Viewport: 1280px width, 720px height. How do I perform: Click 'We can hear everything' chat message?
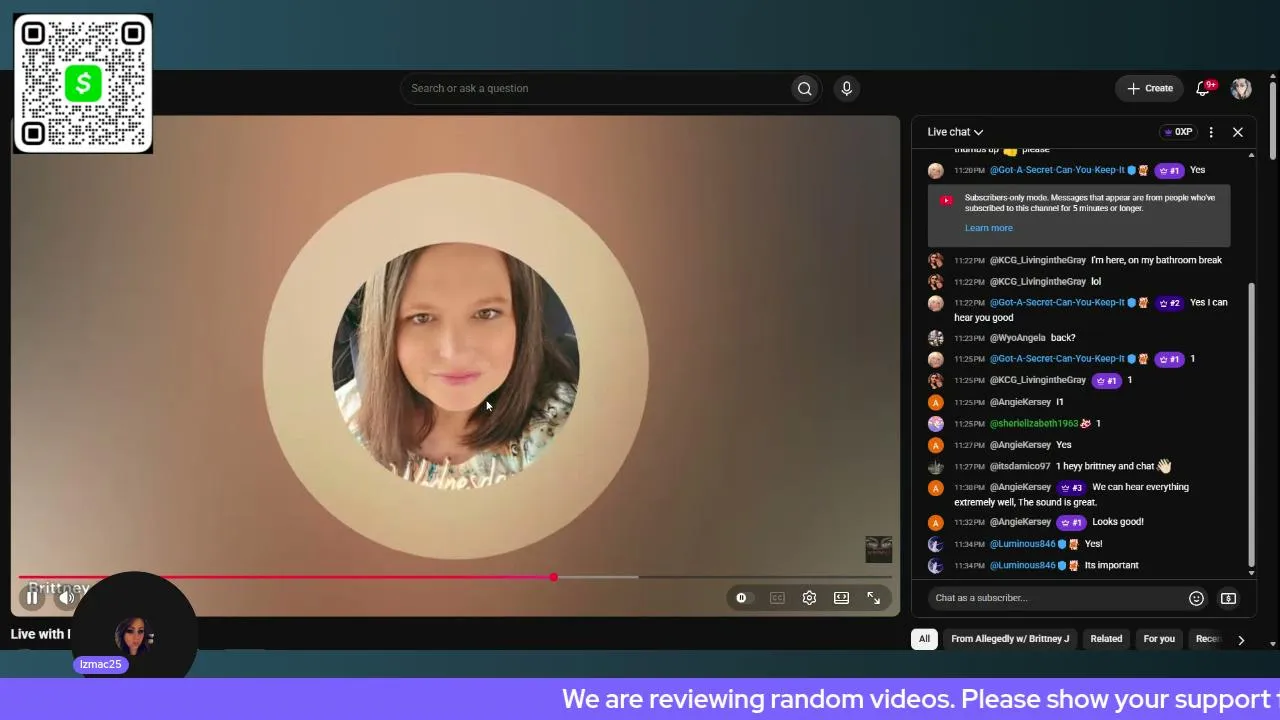(x=1071, y=494)
